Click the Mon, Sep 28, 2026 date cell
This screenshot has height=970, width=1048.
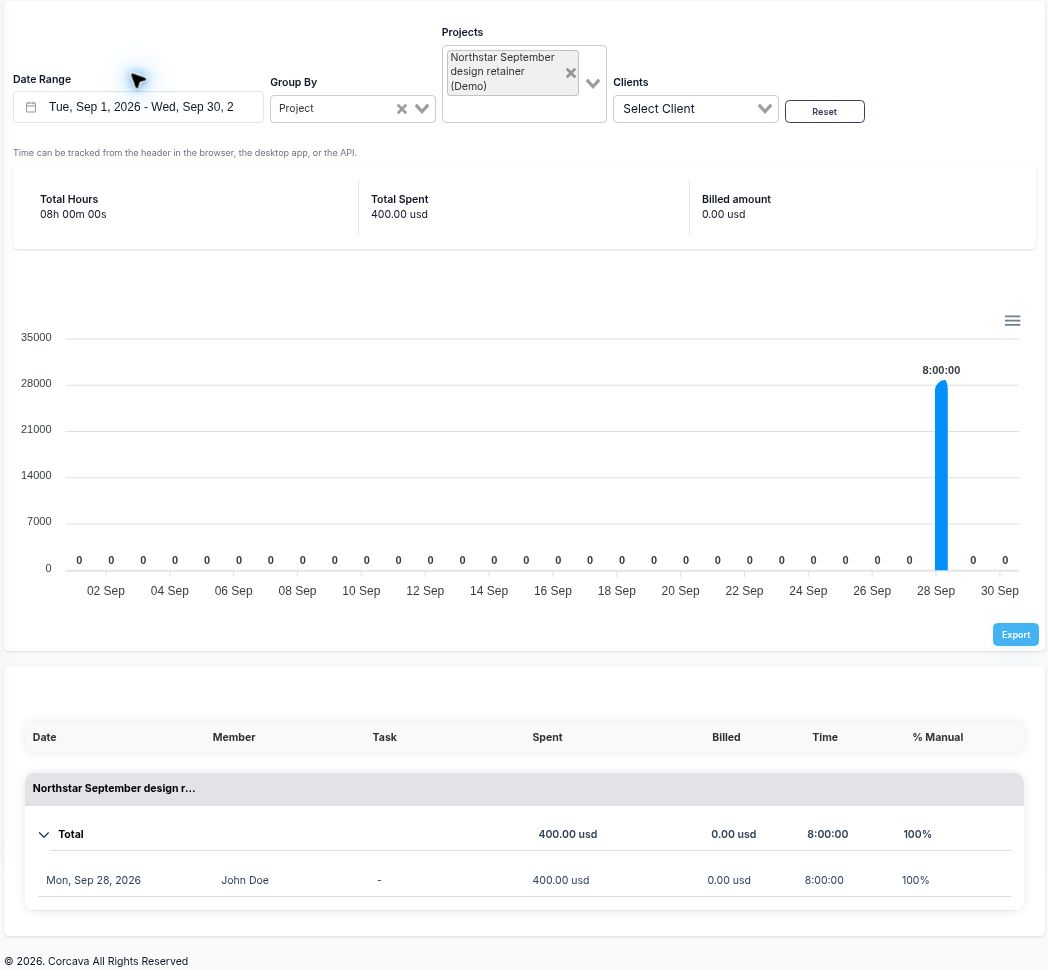(94, 880)
